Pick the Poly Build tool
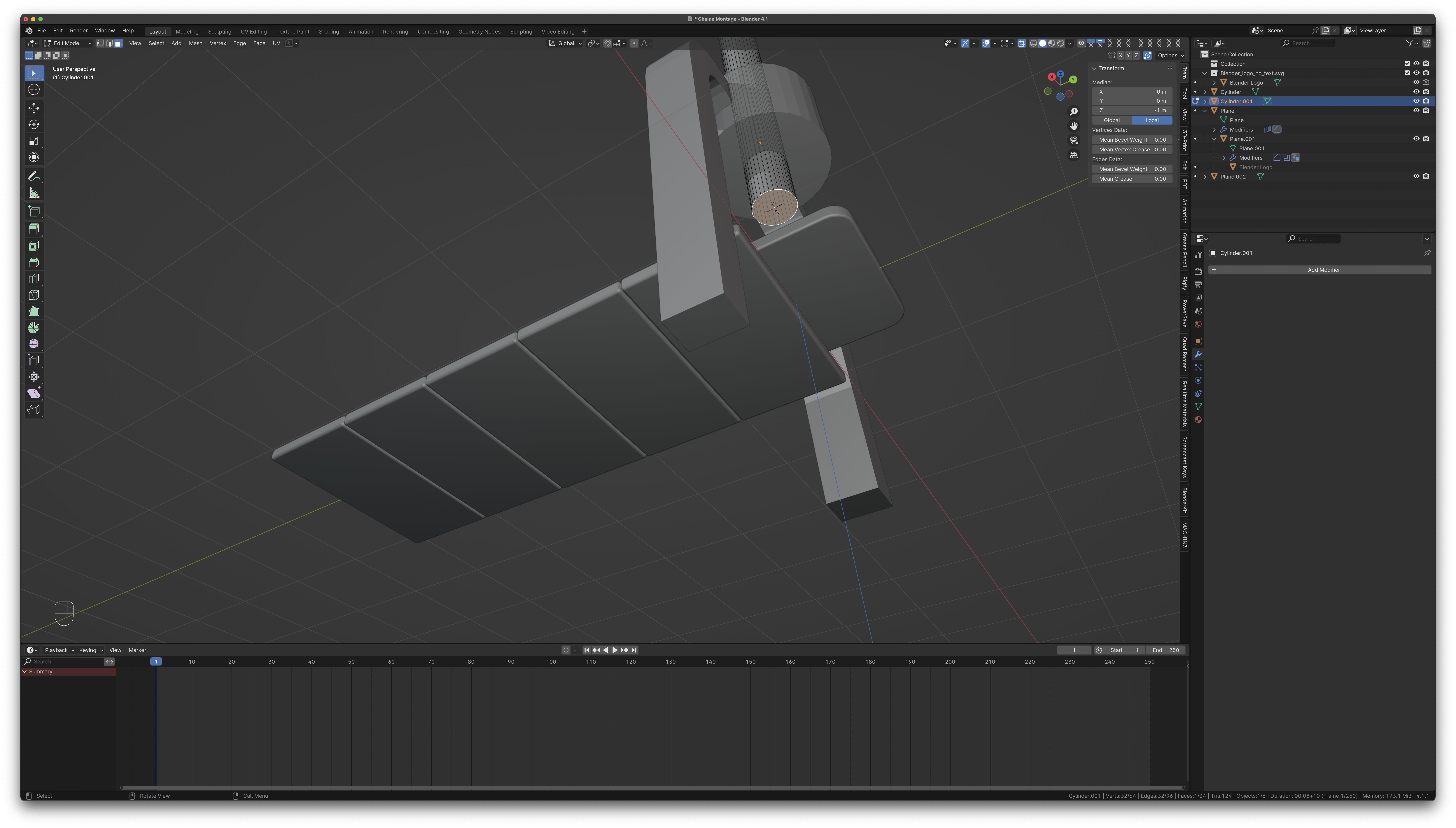This screenshot has height=828, width=1456. coord(34,312)
